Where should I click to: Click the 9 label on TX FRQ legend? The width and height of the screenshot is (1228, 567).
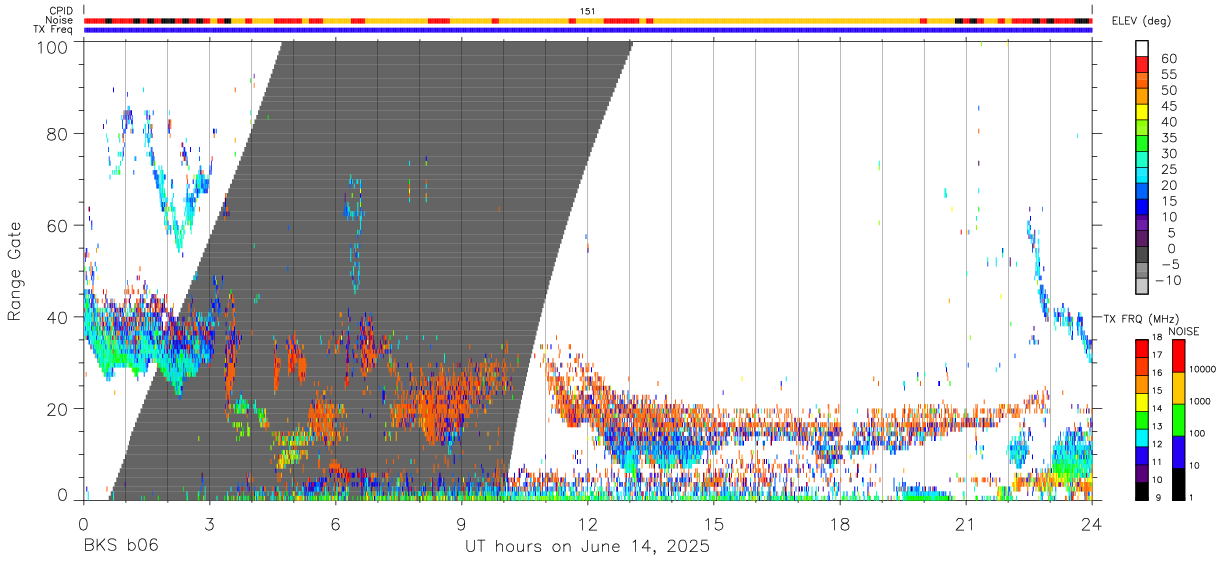tap(1158, 498)
